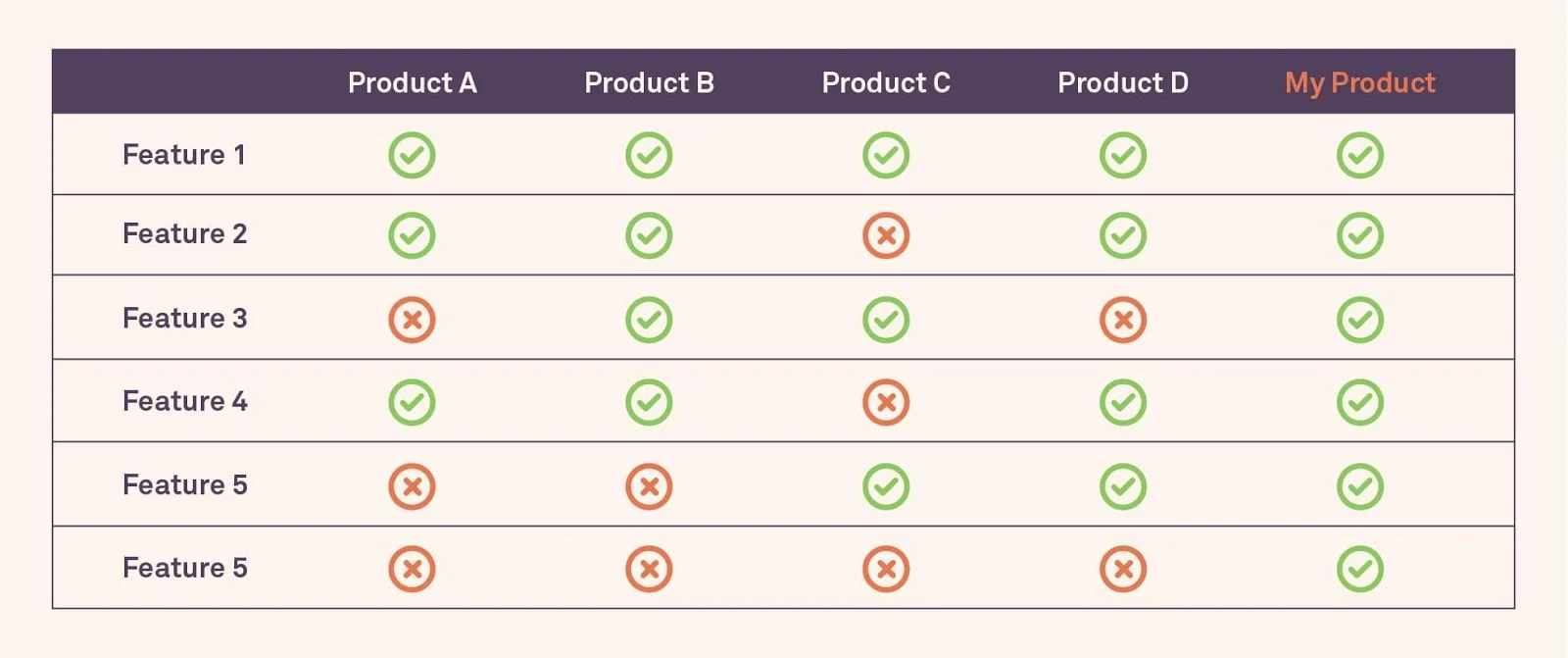Click Product C's Feature 3 checkmark
The width and height of the screenshot is (1568, 658).
[886, 320]
